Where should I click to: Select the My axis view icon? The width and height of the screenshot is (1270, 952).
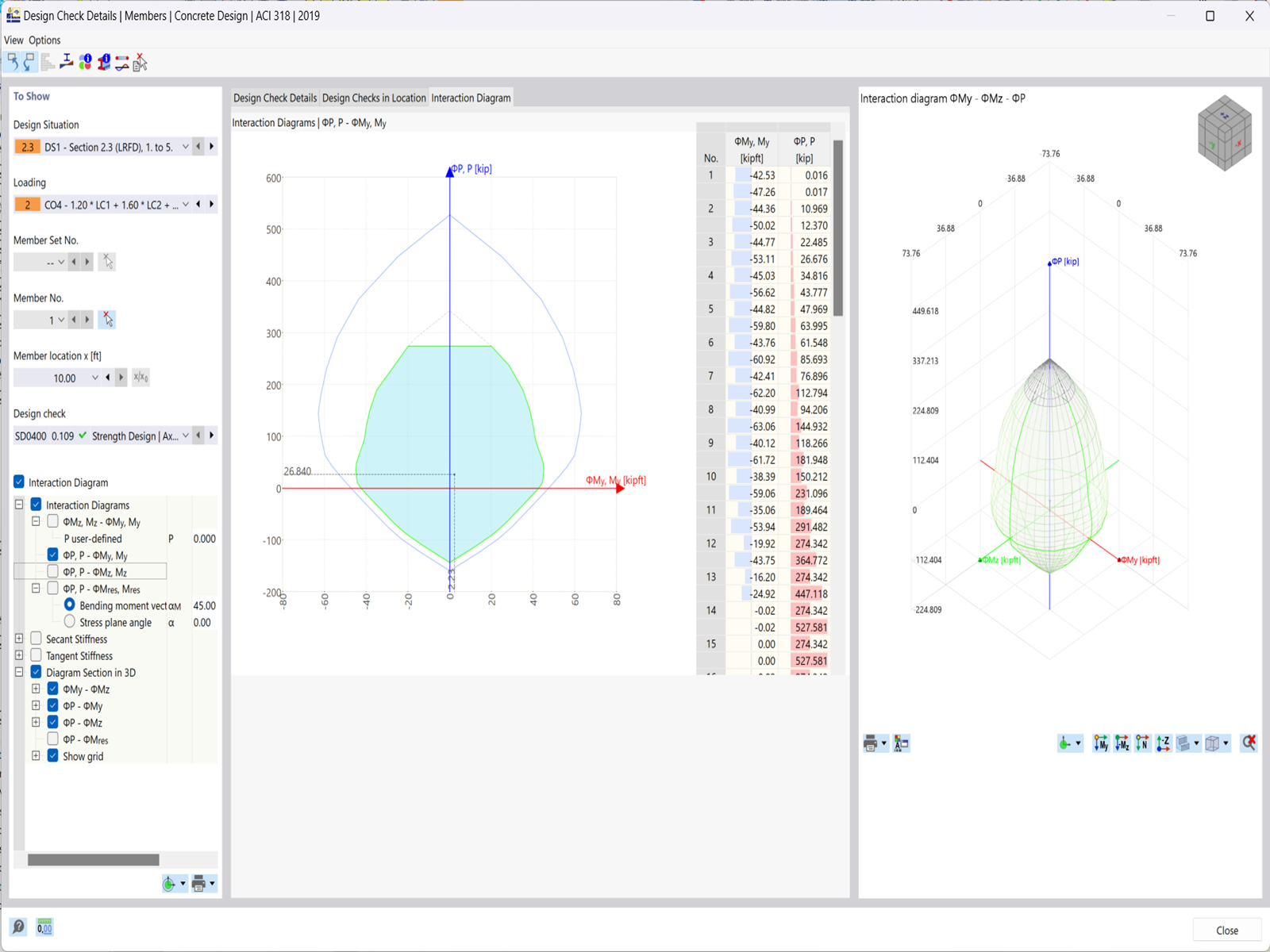tap(1101, 743)
